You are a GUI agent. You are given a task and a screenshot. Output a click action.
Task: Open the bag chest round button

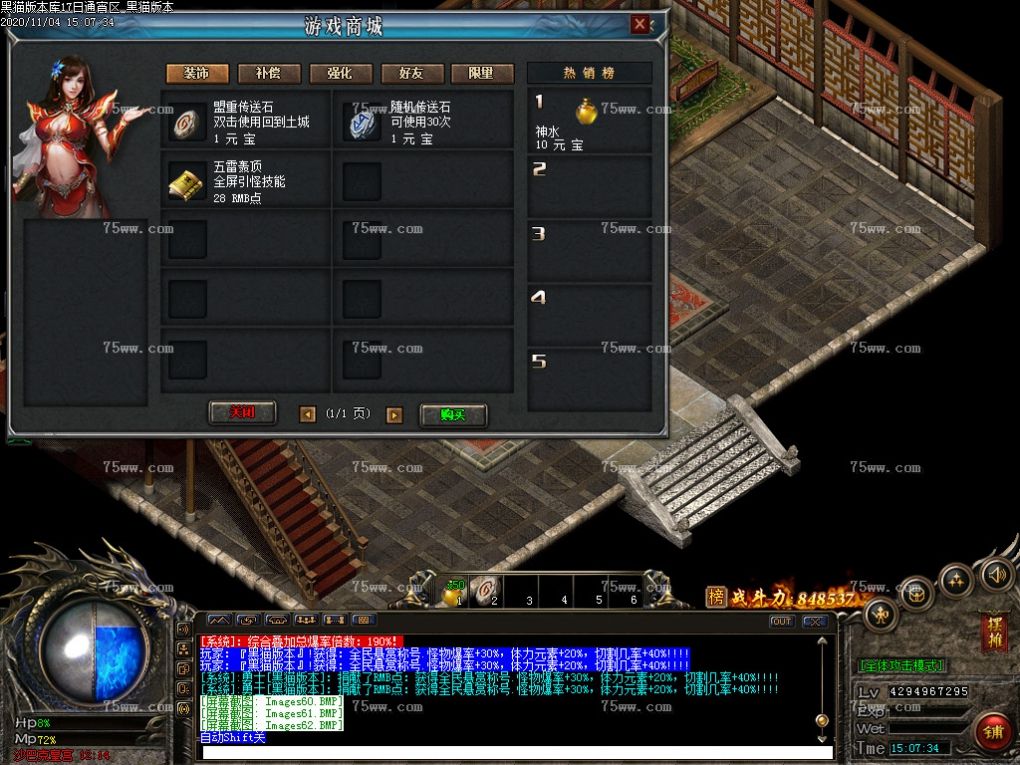point(917,594)
